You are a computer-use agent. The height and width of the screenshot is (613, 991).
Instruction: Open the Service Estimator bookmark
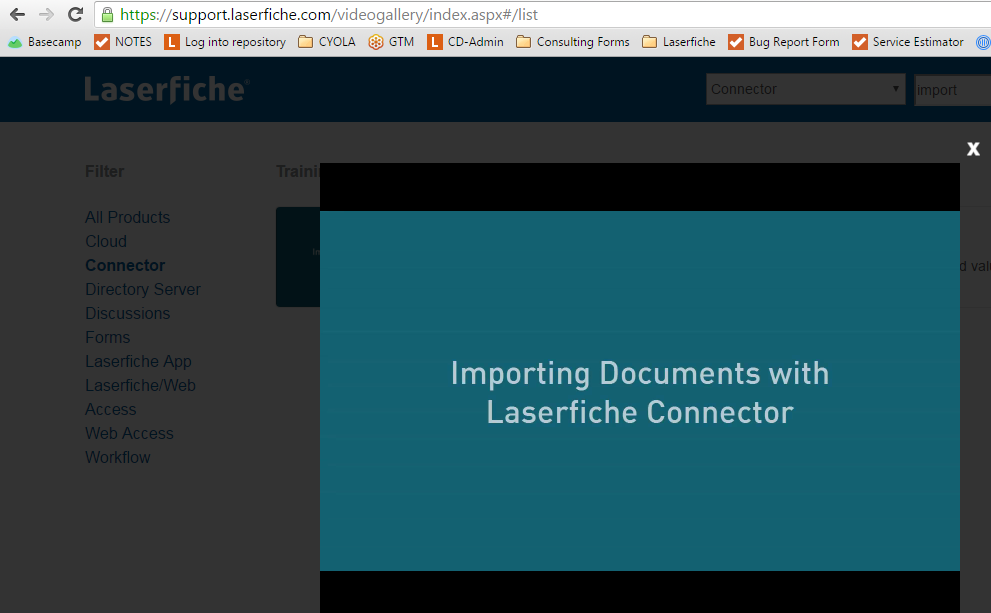click(x=908, y=42)
